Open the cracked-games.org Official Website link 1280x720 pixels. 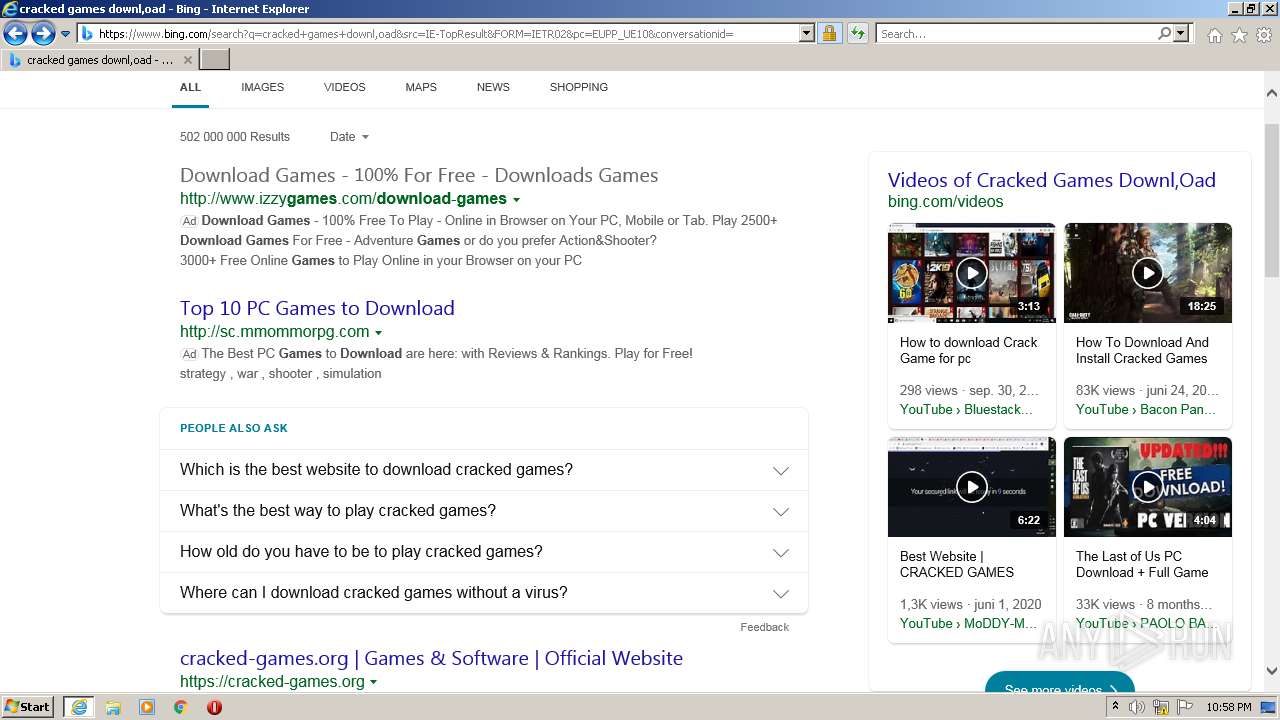point(431,658)
